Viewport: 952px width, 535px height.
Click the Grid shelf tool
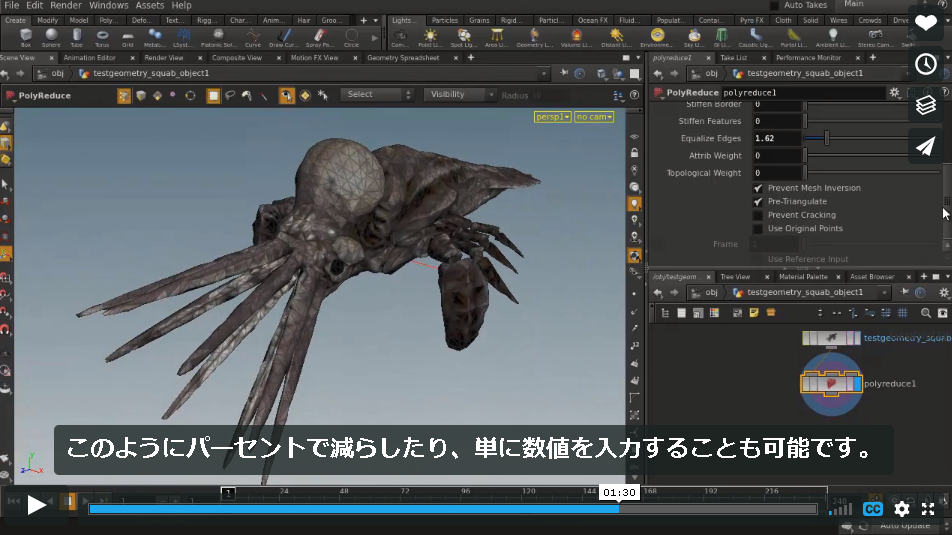pyautogui.click(x=128, y=36)
